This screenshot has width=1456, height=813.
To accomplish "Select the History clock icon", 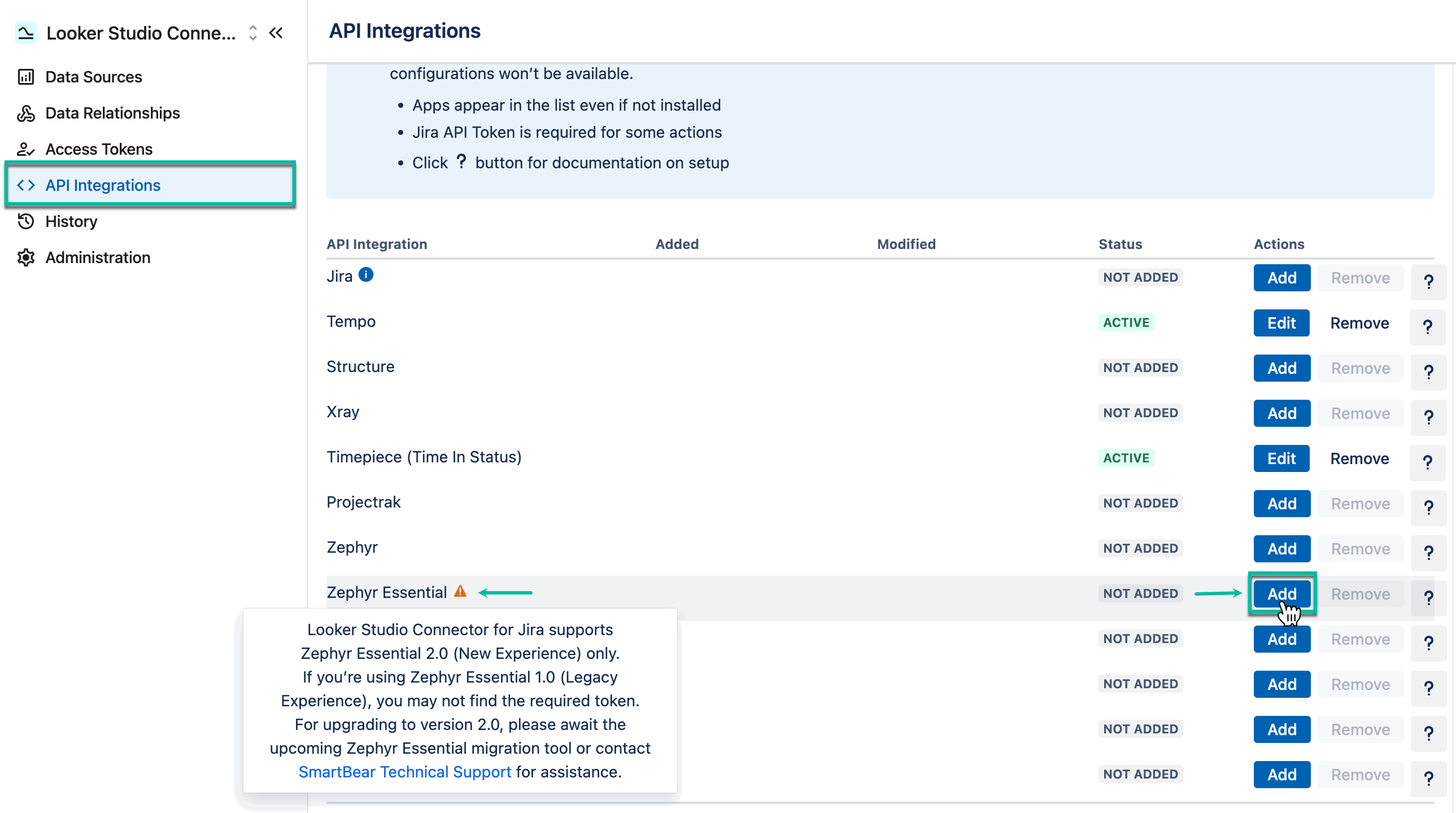I will pos(25,221).
